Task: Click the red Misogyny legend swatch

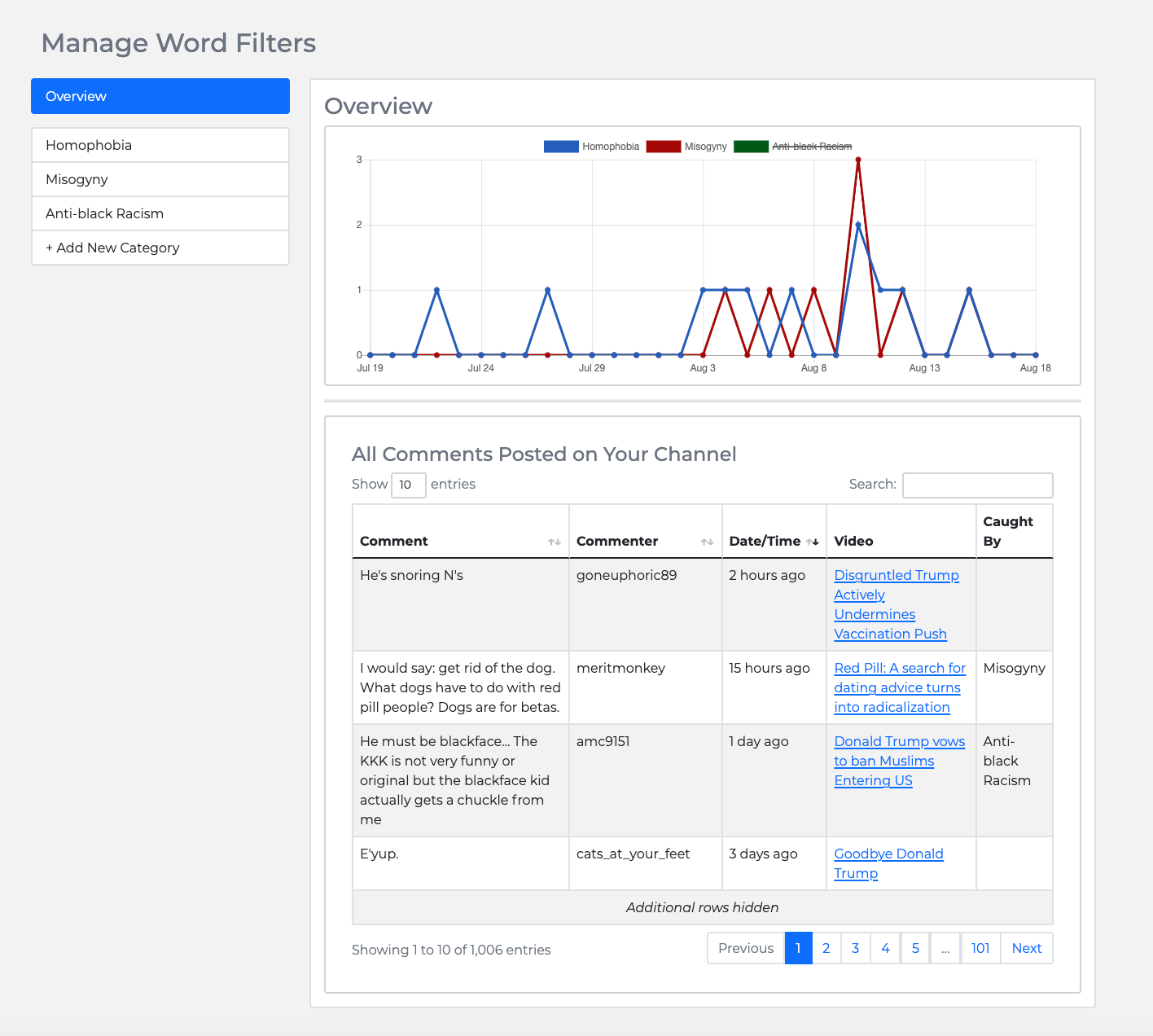Action: (662, 147)
